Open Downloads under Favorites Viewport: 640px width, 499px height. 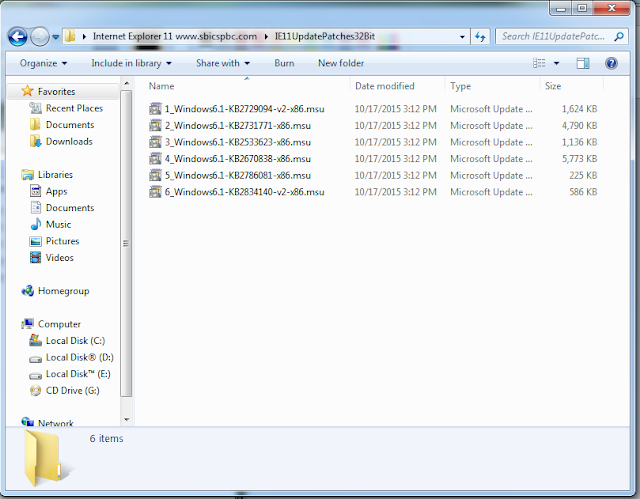(x=69, y=142)
